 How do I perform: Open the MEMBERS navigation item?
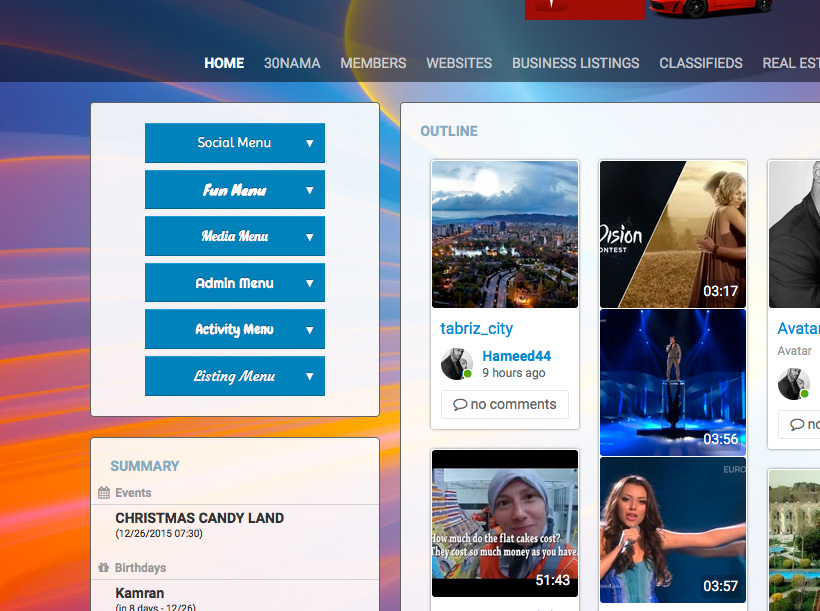(x=373, y=63)
